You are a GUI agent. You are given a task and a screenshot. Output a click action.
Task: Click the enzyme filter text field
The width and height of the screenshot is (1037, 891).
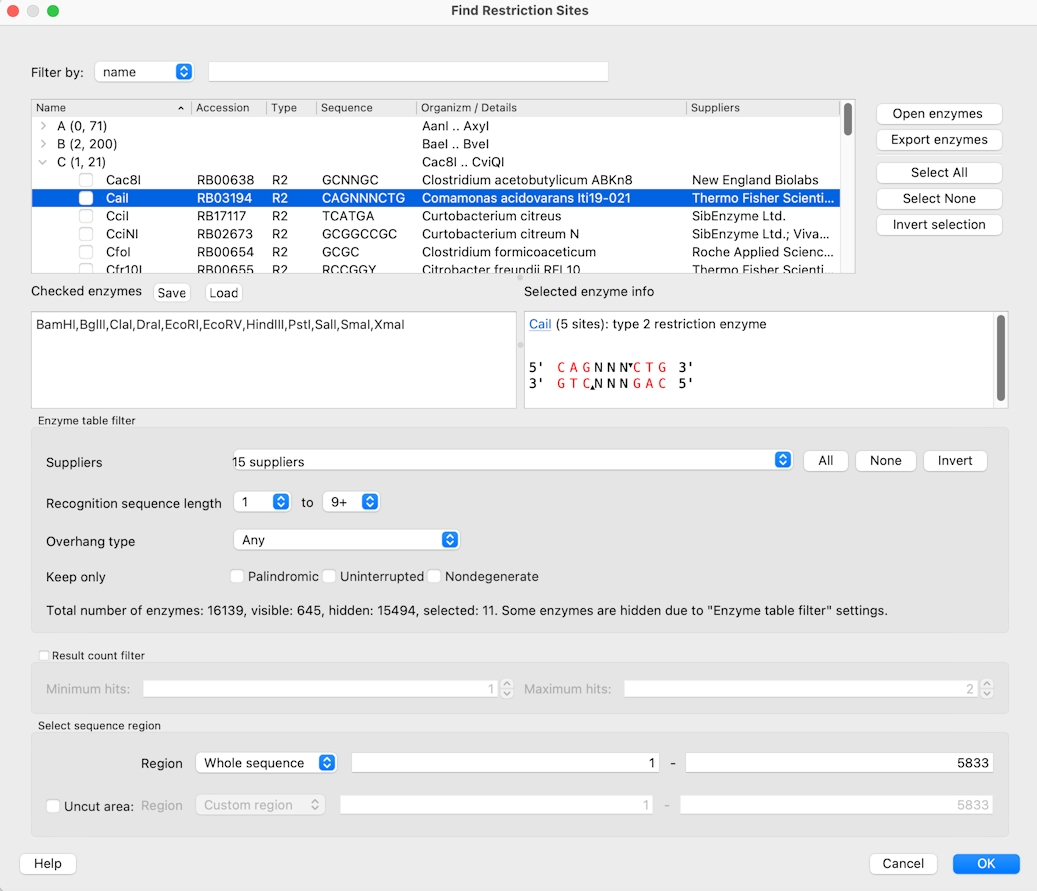408,72
